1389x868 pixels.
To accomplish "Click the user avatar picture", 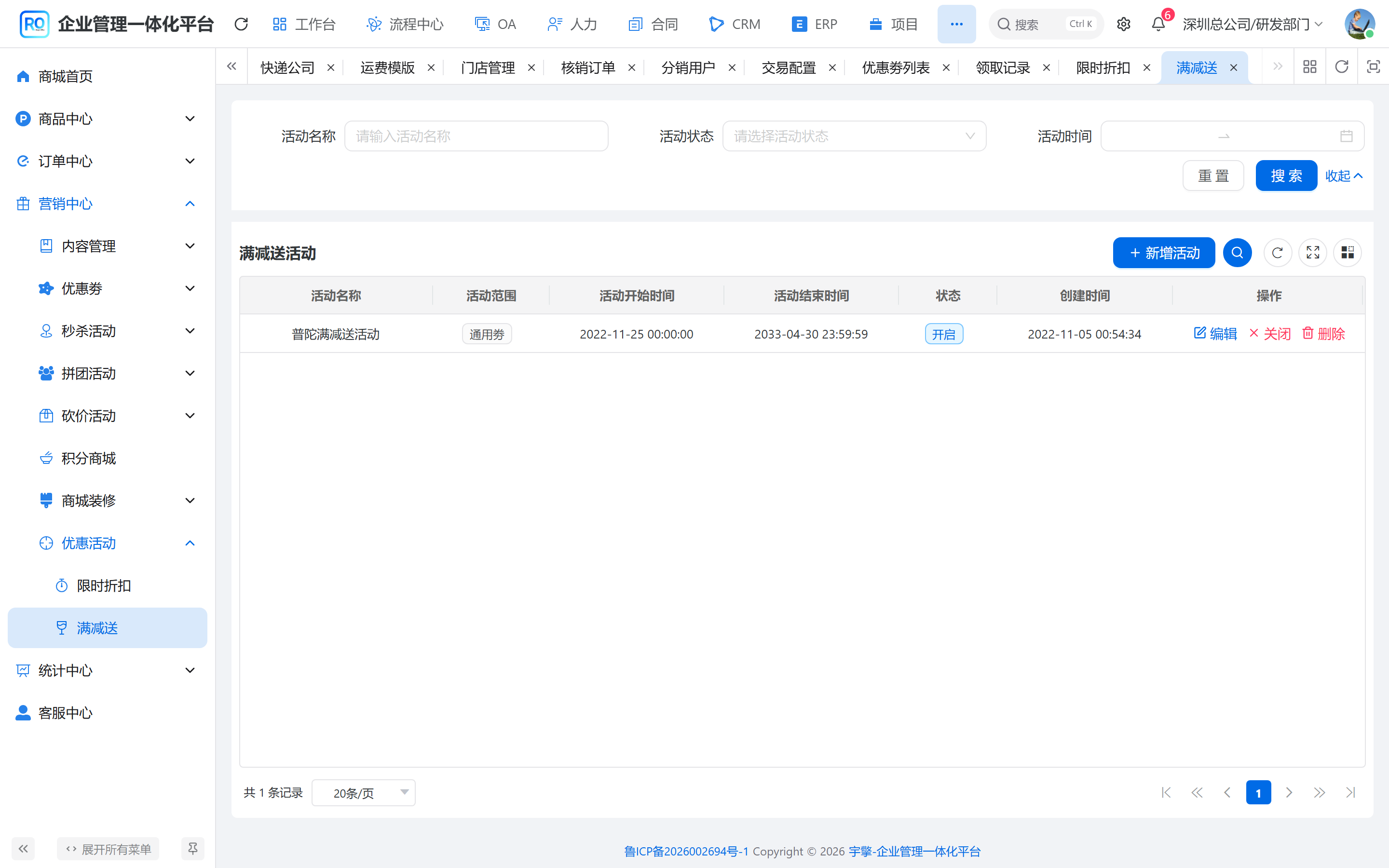I will [1359, 24].
